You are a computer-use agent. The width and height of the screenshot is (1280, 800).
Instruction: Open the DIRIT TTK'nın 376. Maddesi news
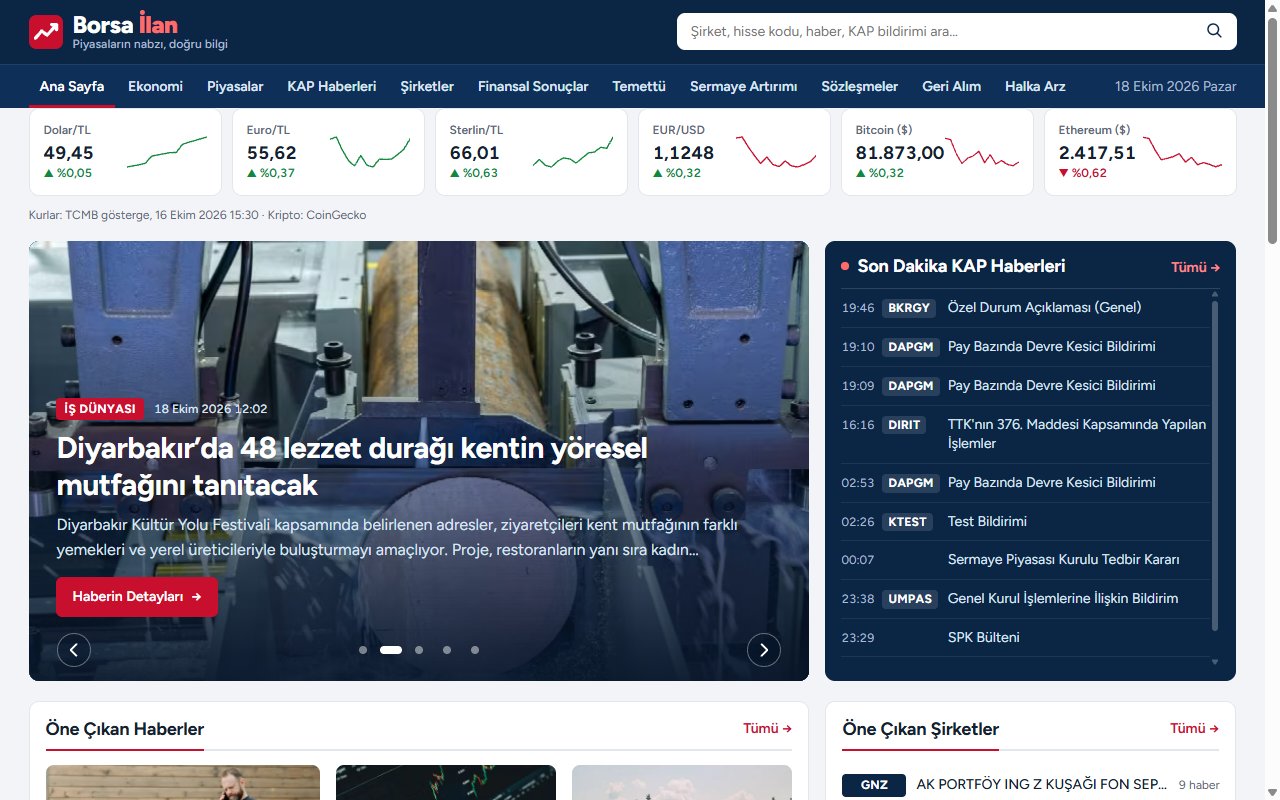coord(1025,434)
